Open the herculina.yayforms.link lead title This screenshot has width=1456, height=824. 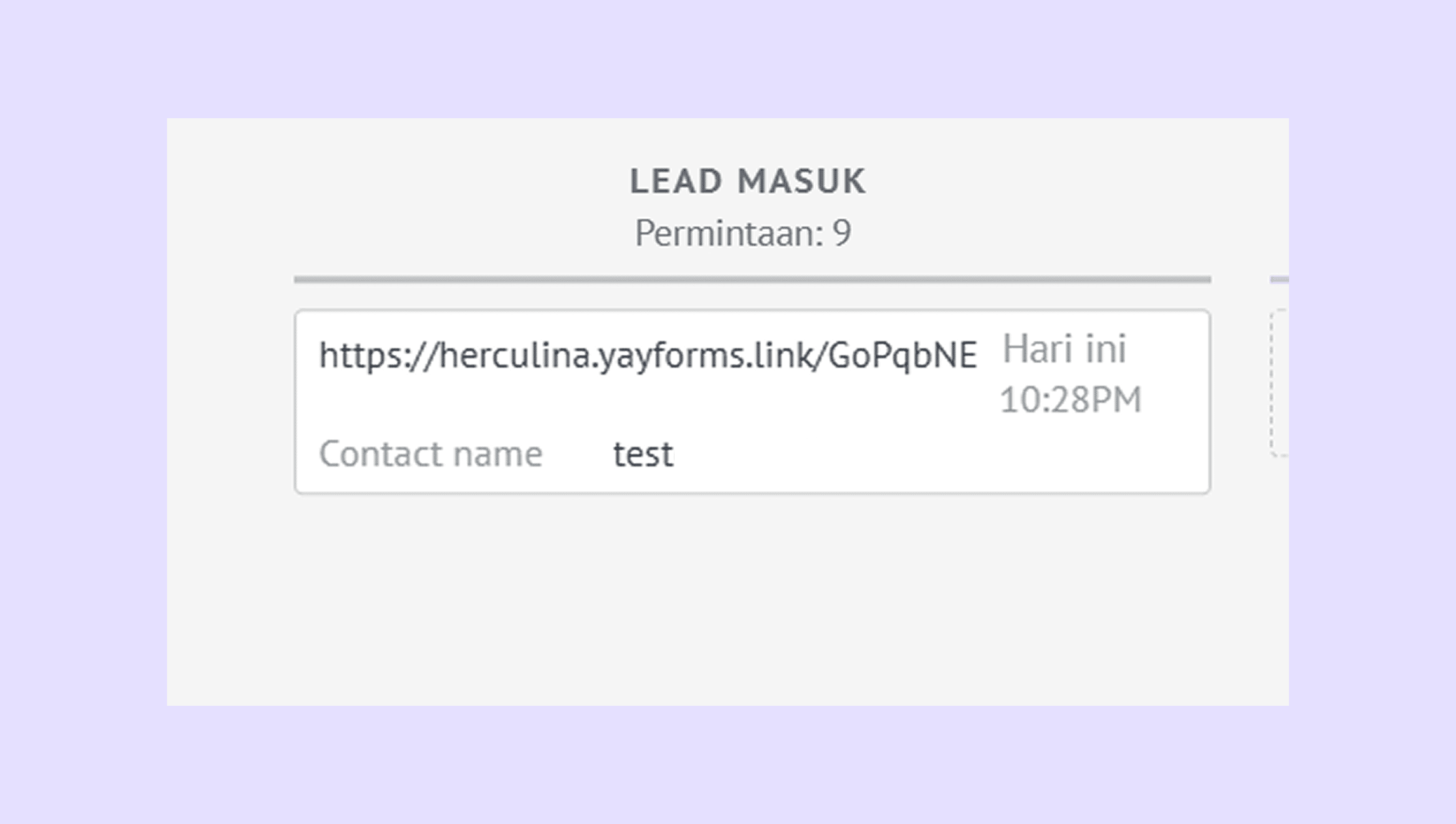point(648,355)
